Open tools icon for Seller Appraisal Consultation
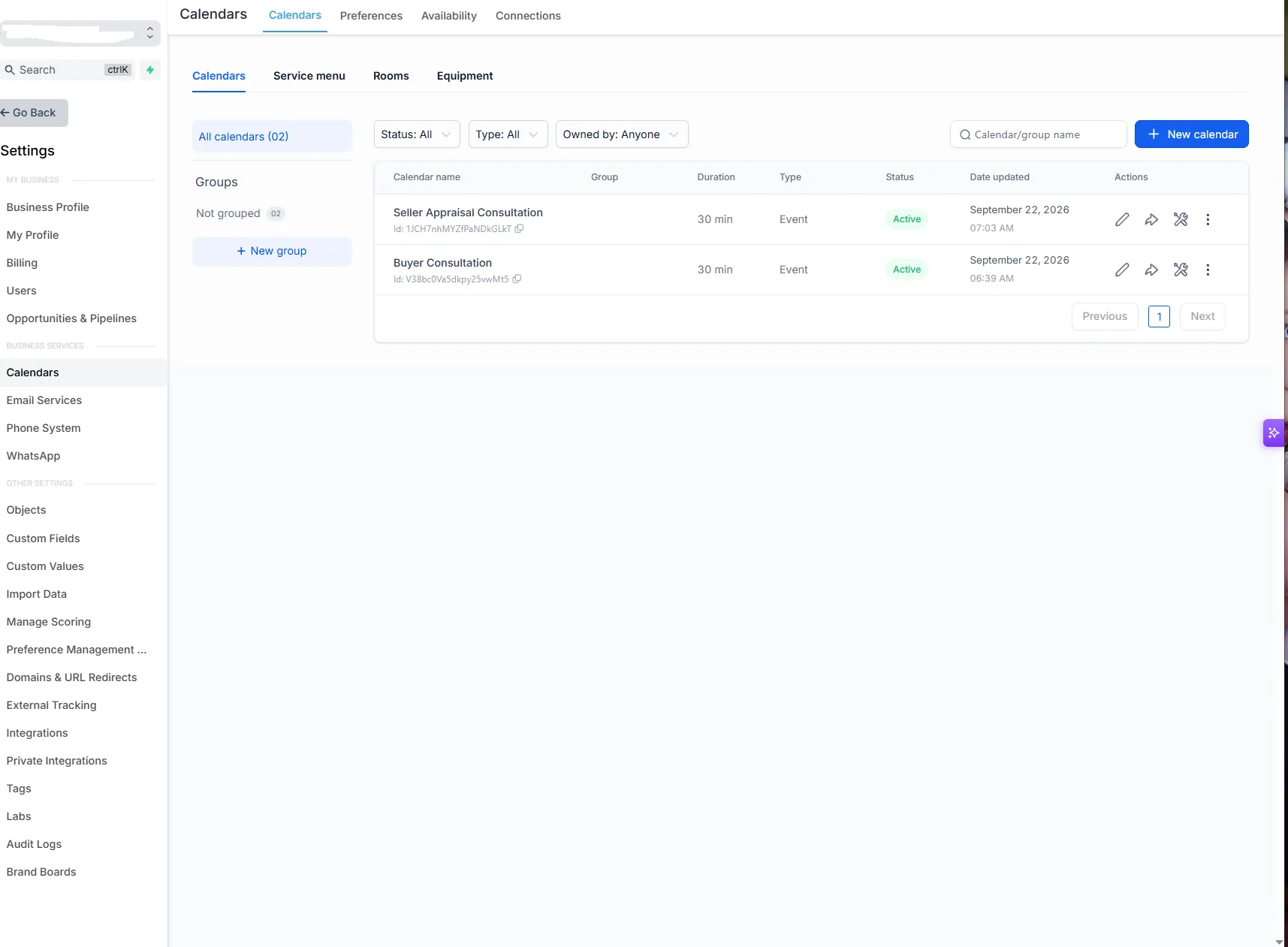Screen dimensions: 1288x947 click(x=1181, y=219)
